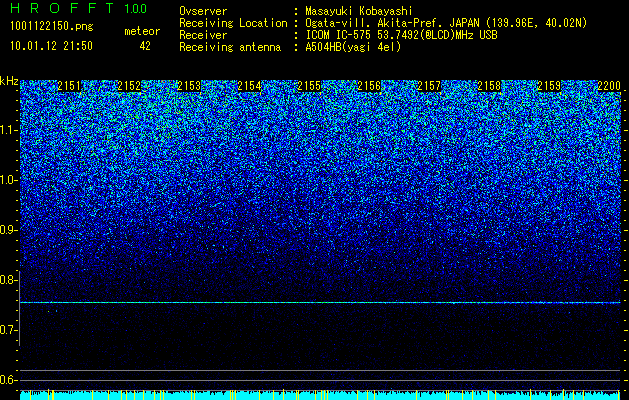Click the 'Receiver' field label
Image resolution: width=629 pixels, height=400 pixels.
coord(203,35)
